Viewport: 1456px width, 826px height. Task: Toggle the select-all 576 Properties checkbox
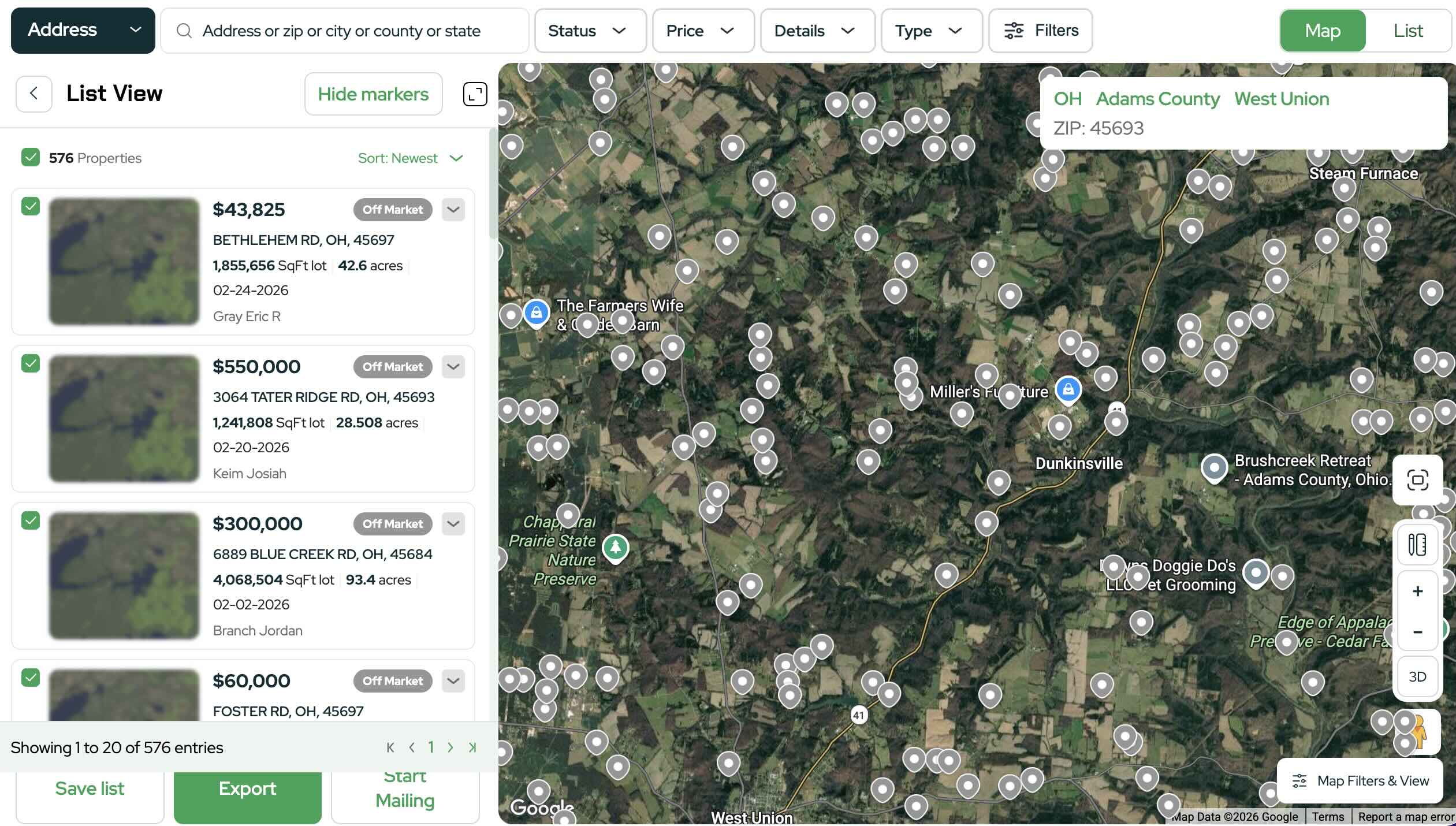[31, 158]
